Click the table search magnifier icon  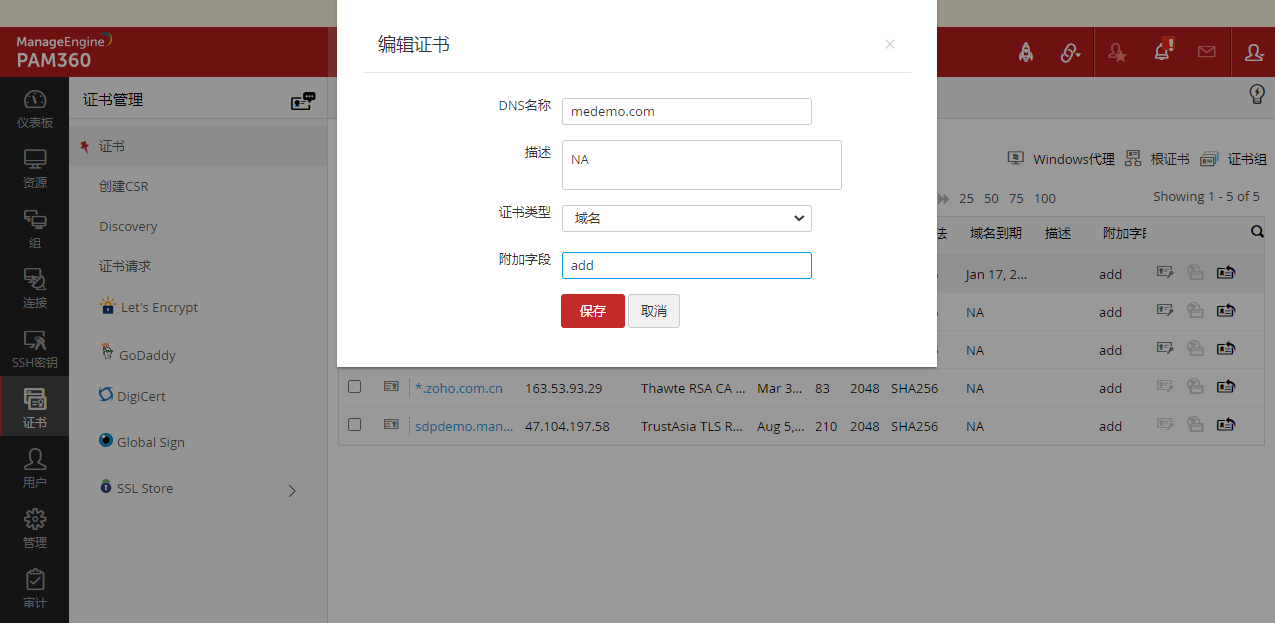pos(1257,232)
